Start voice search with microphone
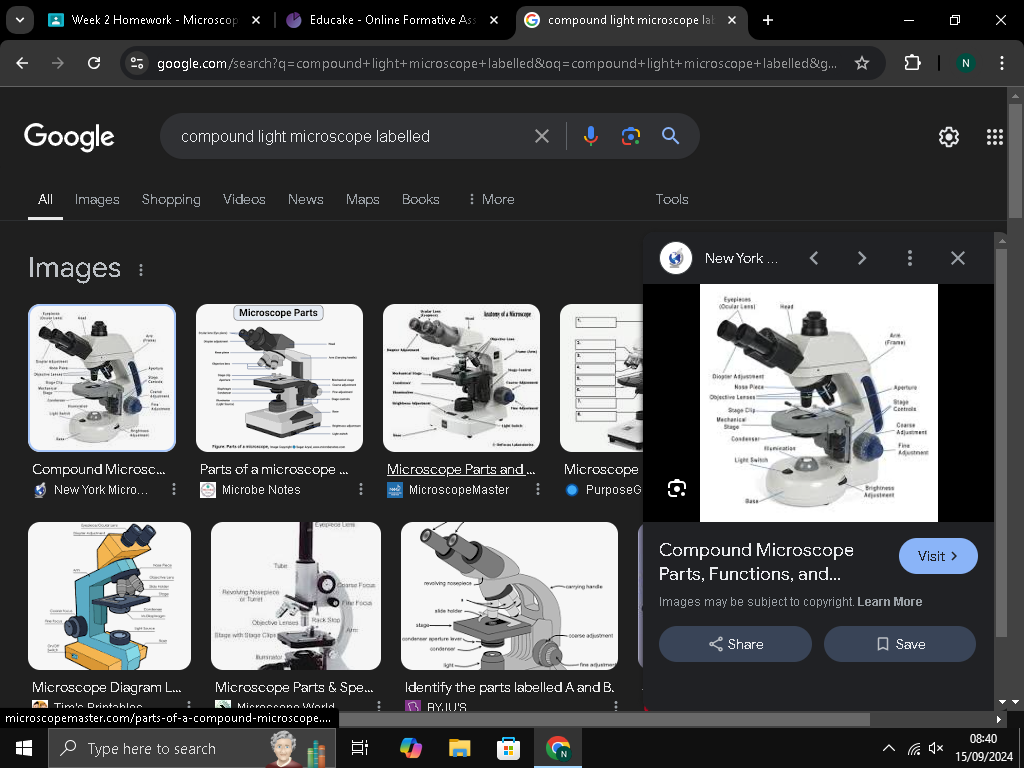The width and height of the screenshot is (1024, 768). click(590, 136)
